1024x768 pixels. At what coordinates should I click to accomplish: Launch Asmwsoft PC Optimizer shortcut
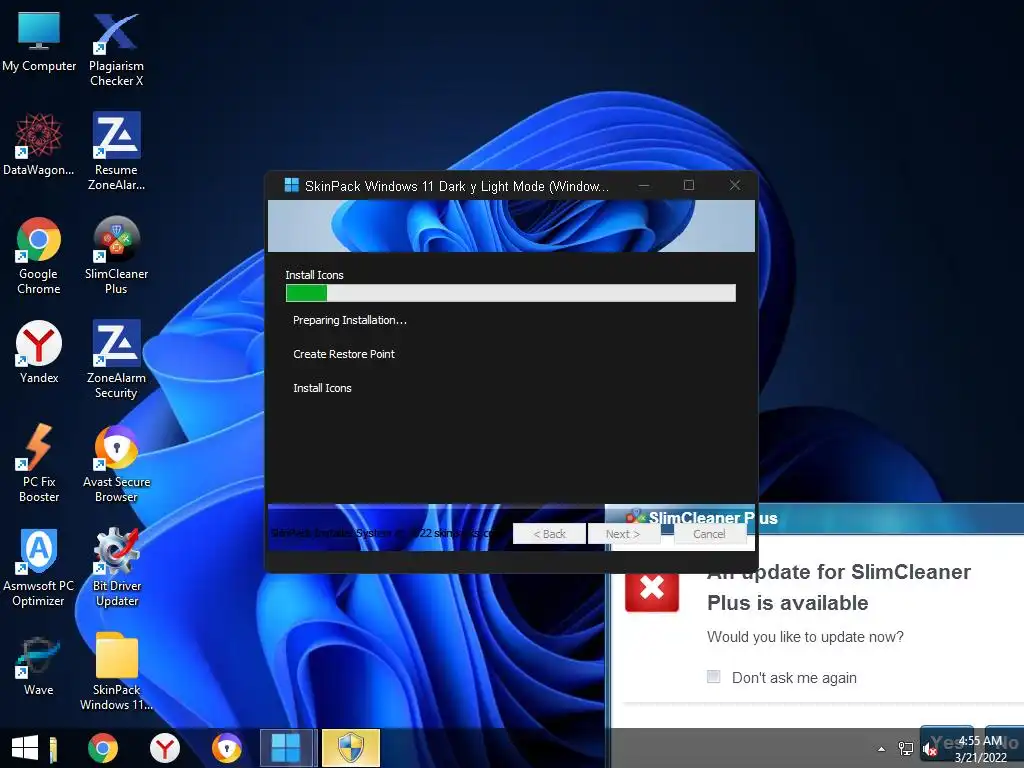(x=39, y=567)
